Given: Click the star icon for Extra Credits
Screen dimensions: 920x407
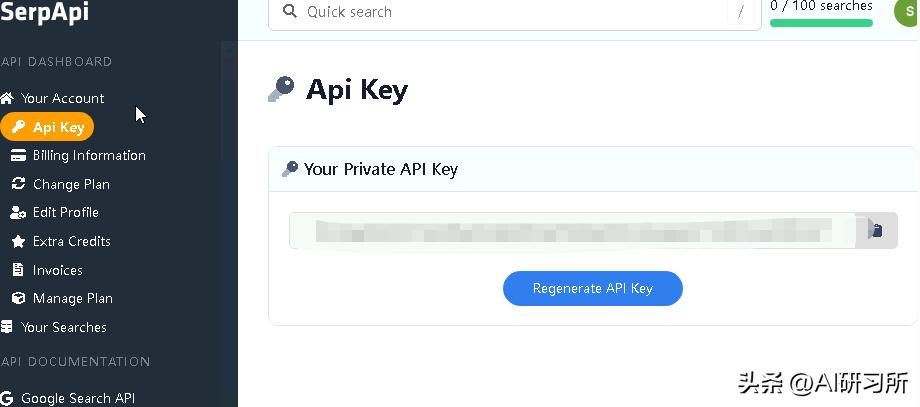Looking at the screenshot, I should (x=17, y=241).
